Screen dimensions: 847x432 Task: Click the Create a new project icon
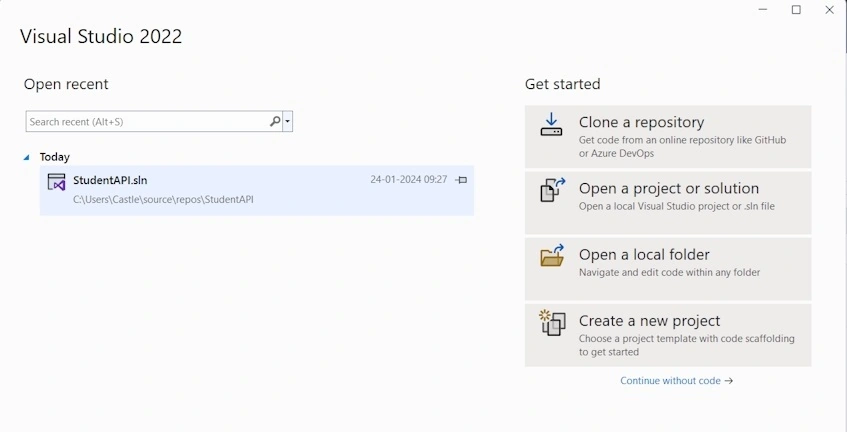pos(552,322)
